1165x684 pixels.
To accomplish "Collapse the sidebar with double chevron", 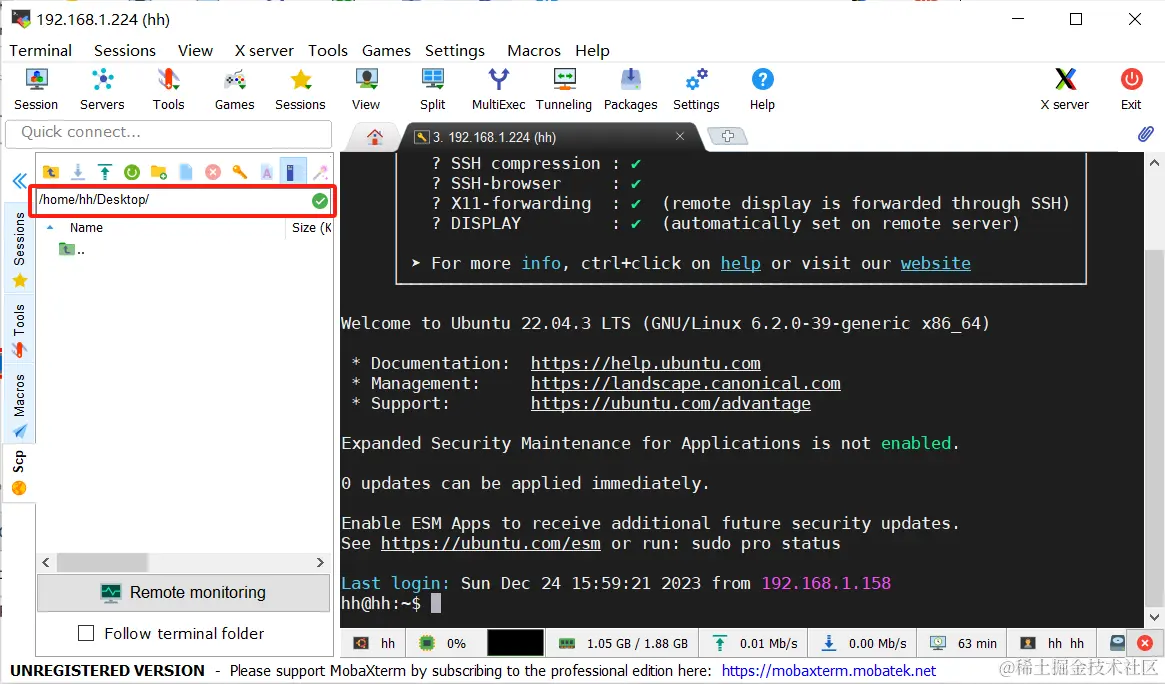I will pyautogui.click(x=19, y=180).
